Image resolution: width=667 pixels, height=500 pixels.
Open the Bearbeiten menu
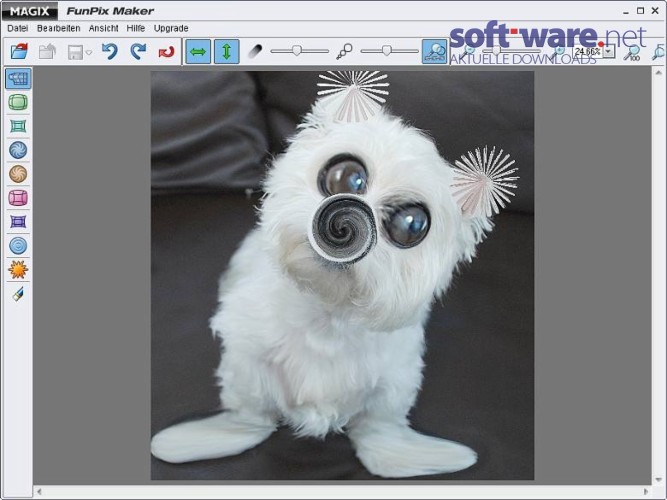click(58, 28)
